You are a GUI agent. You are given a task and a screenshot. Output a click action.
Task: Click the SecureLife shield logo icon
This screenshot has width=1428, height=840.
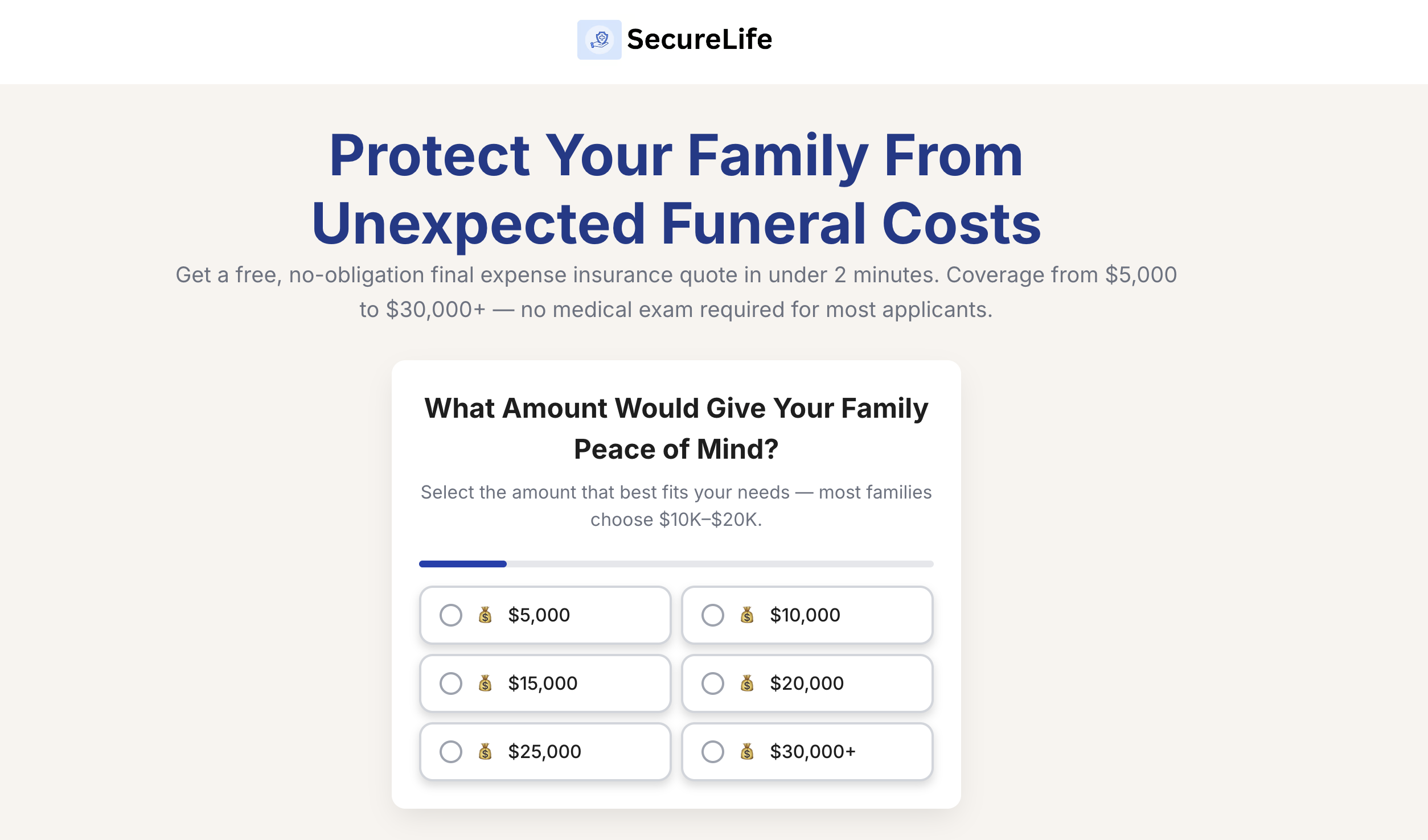tap(599, 40)
